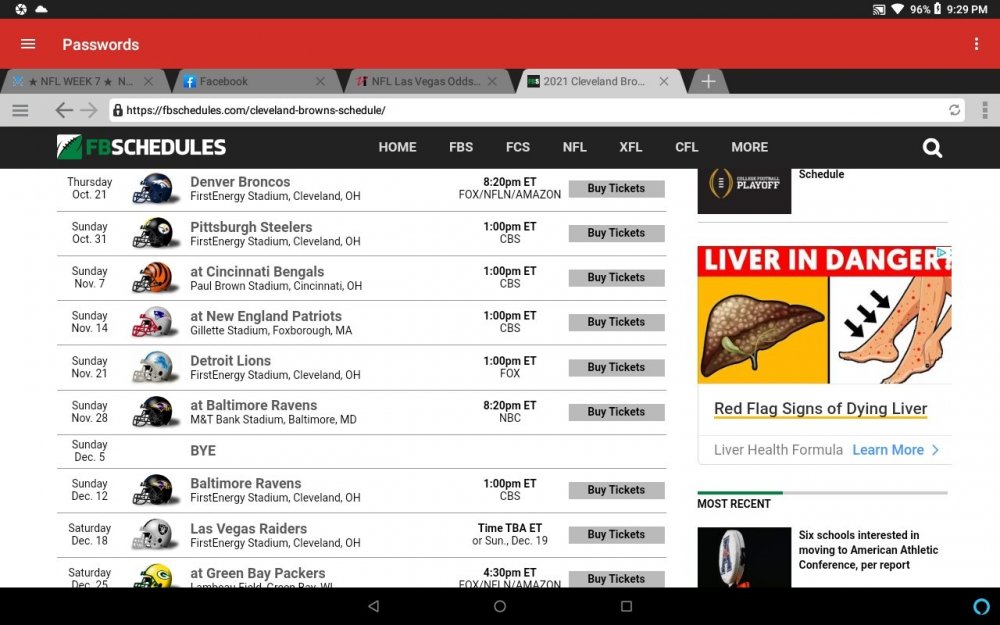This screenshot has height=625, width=1000.
Task: Open at Green Bay Packers link
Action: click(x=258, y=573)
